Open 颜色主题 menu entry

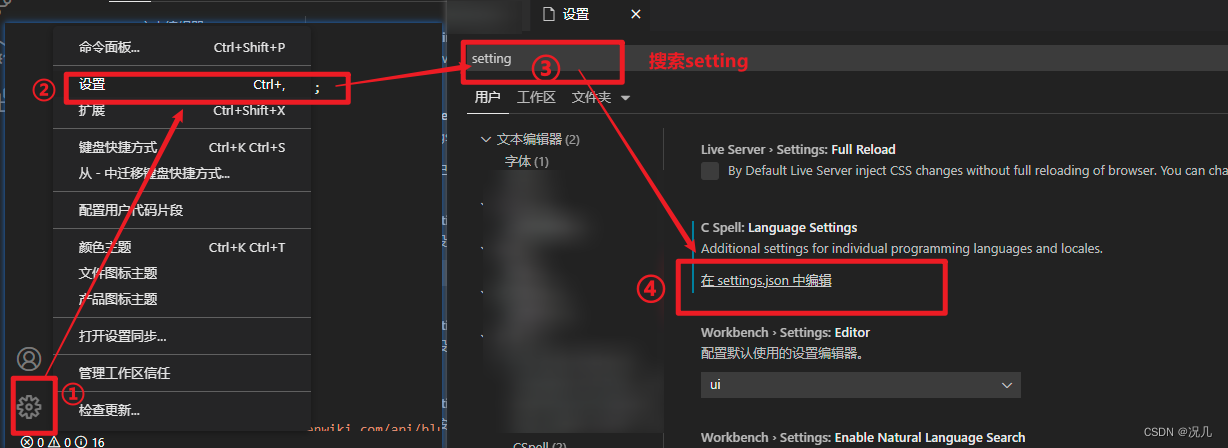click(x=182, y=247)
